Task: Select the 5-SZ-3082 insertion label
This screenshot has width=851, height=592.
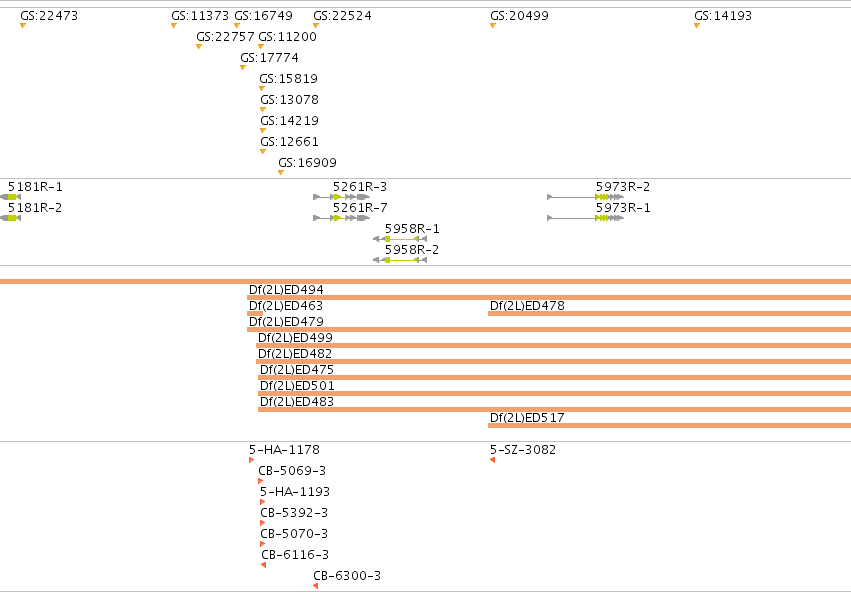Action: (523, 450)
